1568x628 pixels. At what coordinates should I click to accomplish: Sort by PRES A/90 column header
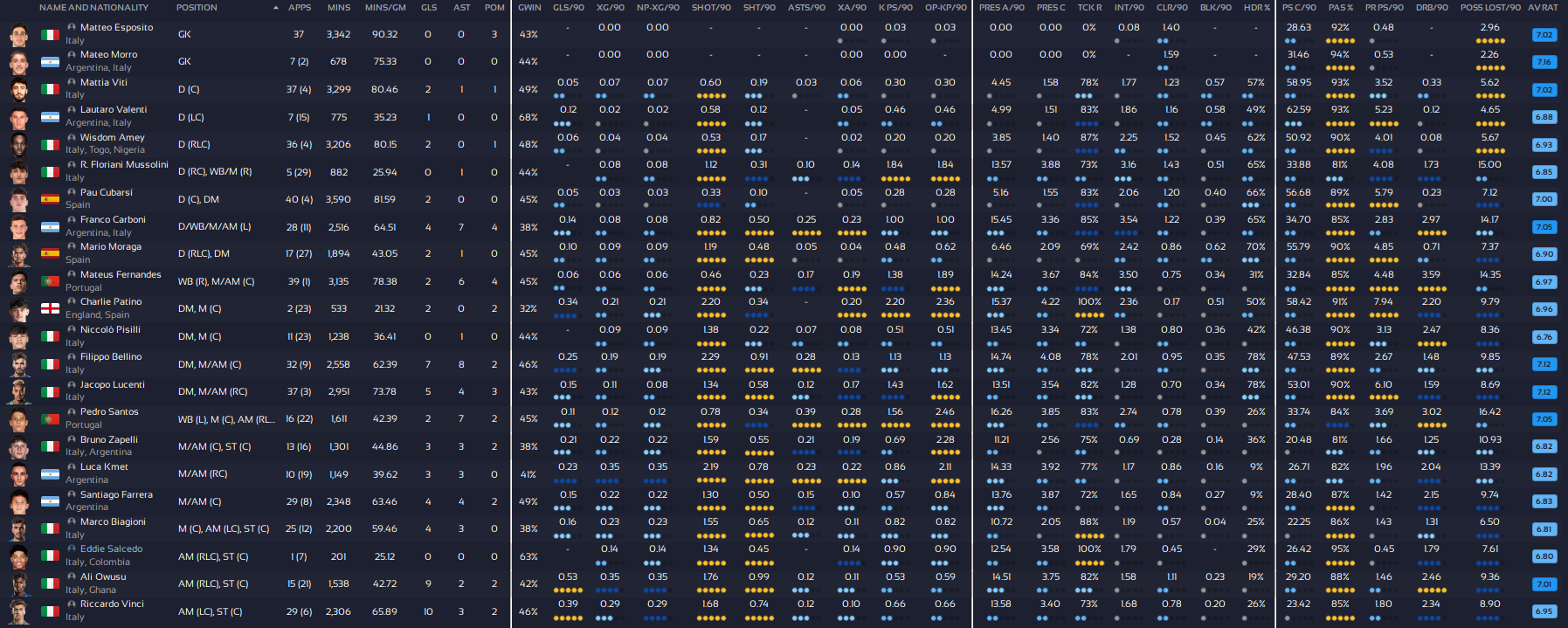pos(1001,8)
